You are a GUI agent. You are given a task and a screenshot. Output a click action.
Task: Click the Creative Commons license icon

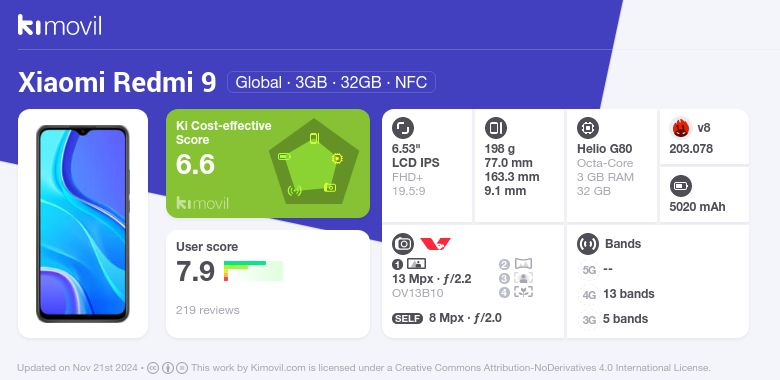[153, 368]
